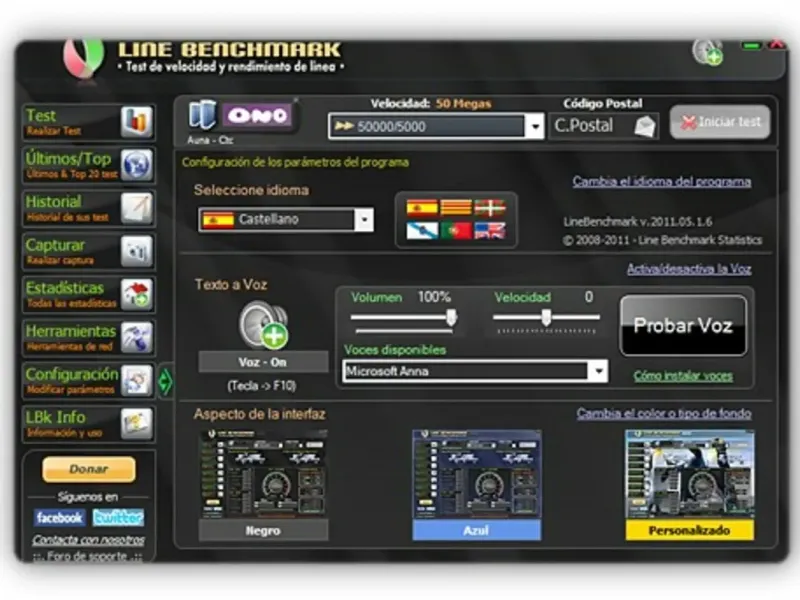Adjust the Volumen slider handle
The width and height of the screenshot is (800, 600).
(451, 317)
